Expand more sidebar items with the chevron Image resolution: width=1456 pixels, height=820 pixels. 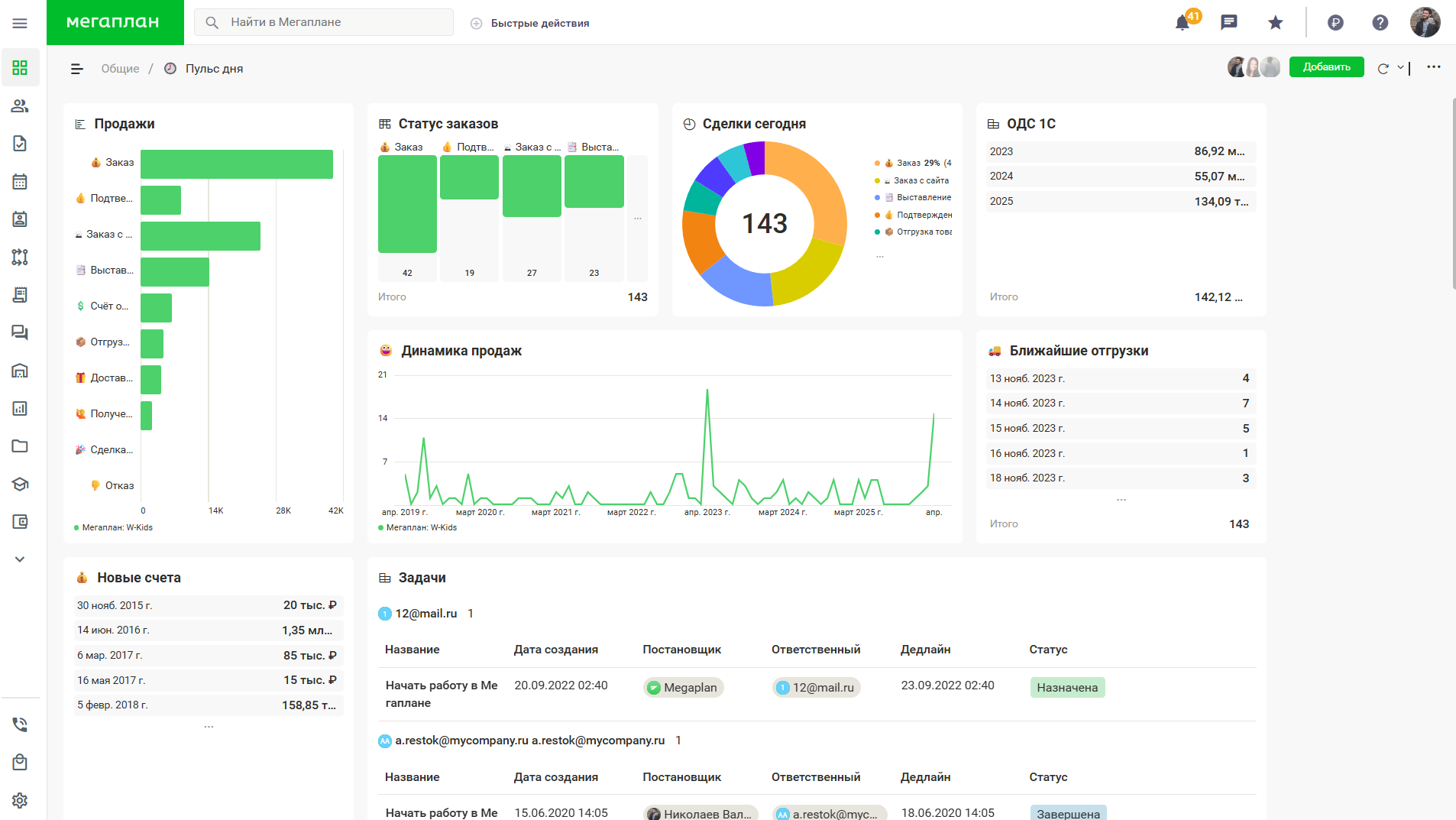coord(20,559)
